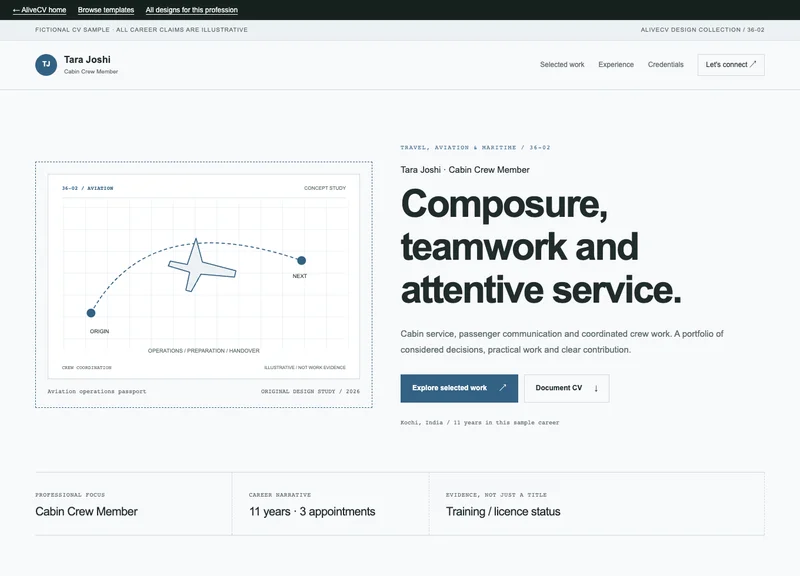Viewport: 800px width, 576px height.
Task: Click 'Tara Joshi · Cabin Crew Member' subtitle
Action: [x=465, y=170]
